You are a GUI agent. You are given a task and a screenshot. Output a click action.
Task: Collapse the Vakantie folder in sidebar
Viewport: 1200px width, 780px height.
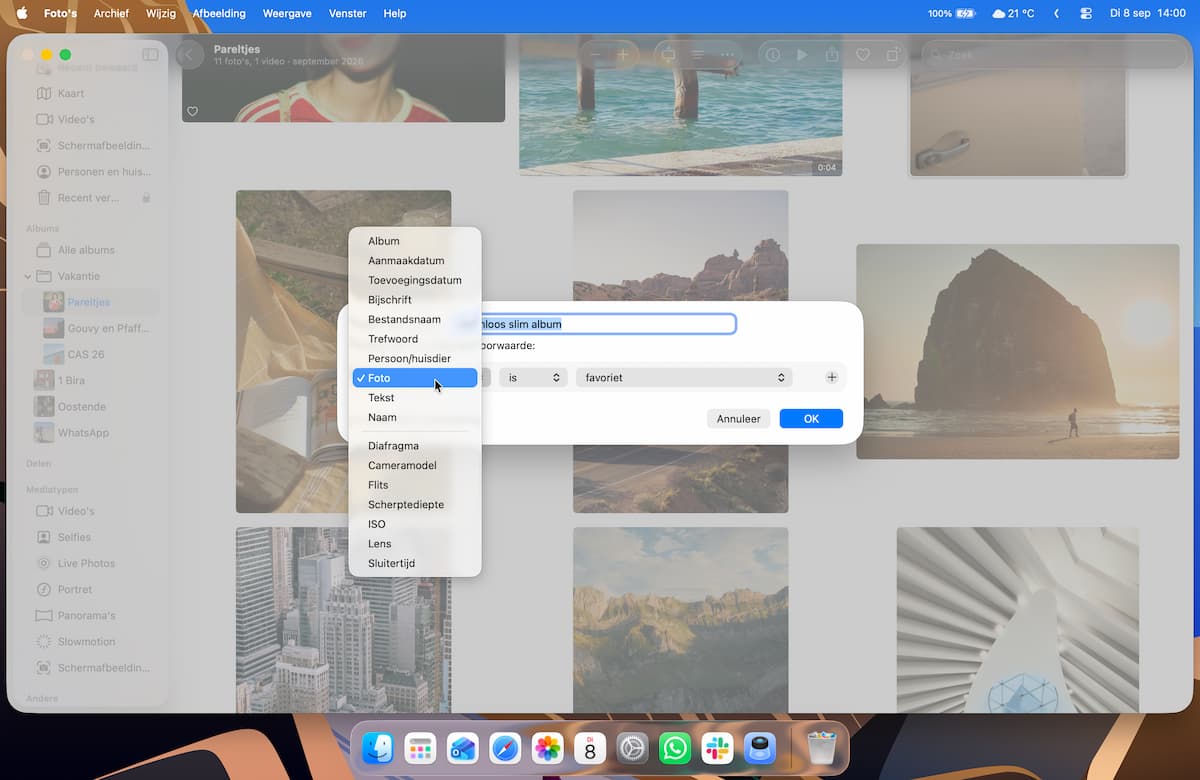coord(28,276)
